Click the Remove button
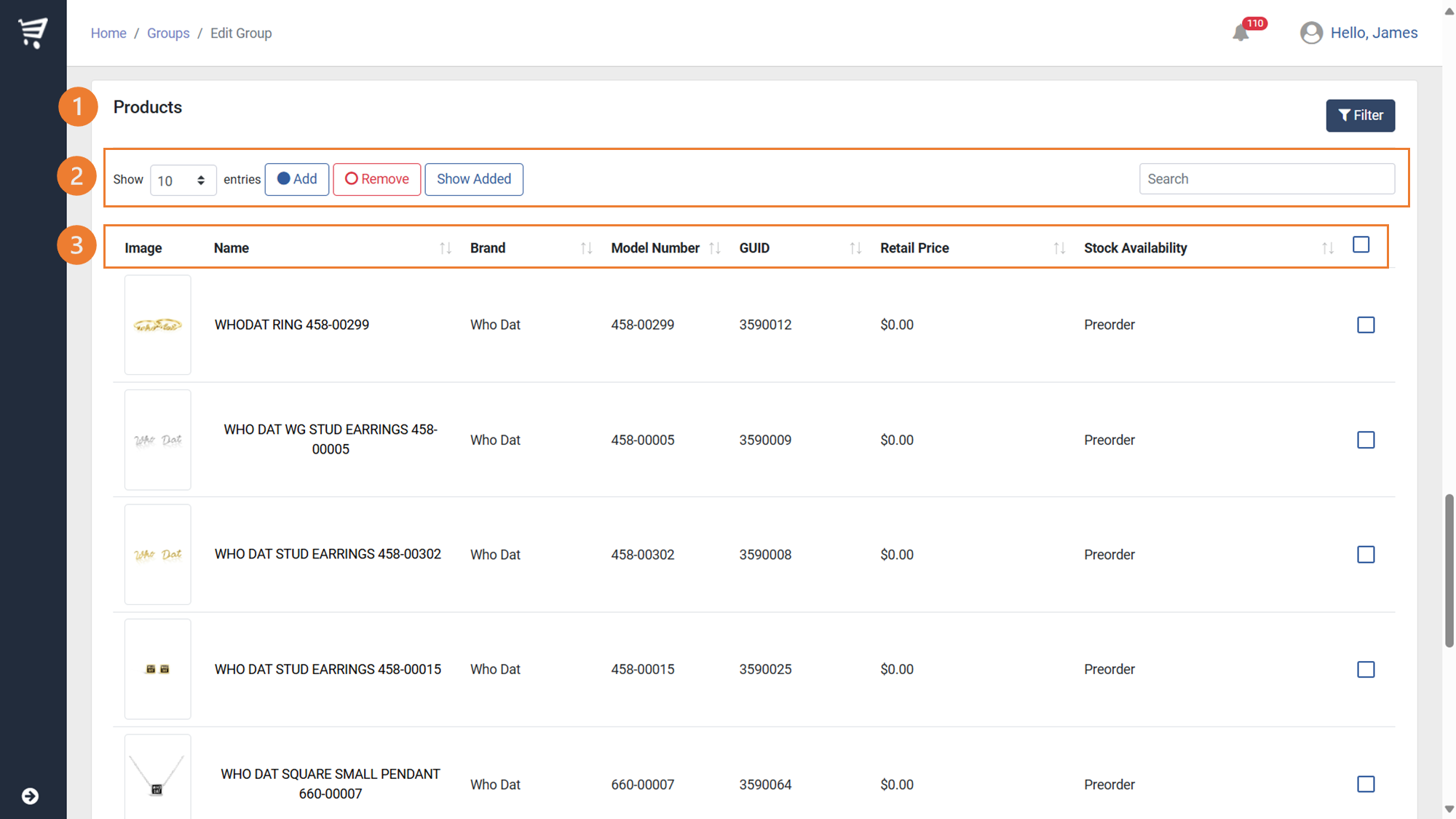Viewport: 1456px width, 819px height. coord(376,179)
